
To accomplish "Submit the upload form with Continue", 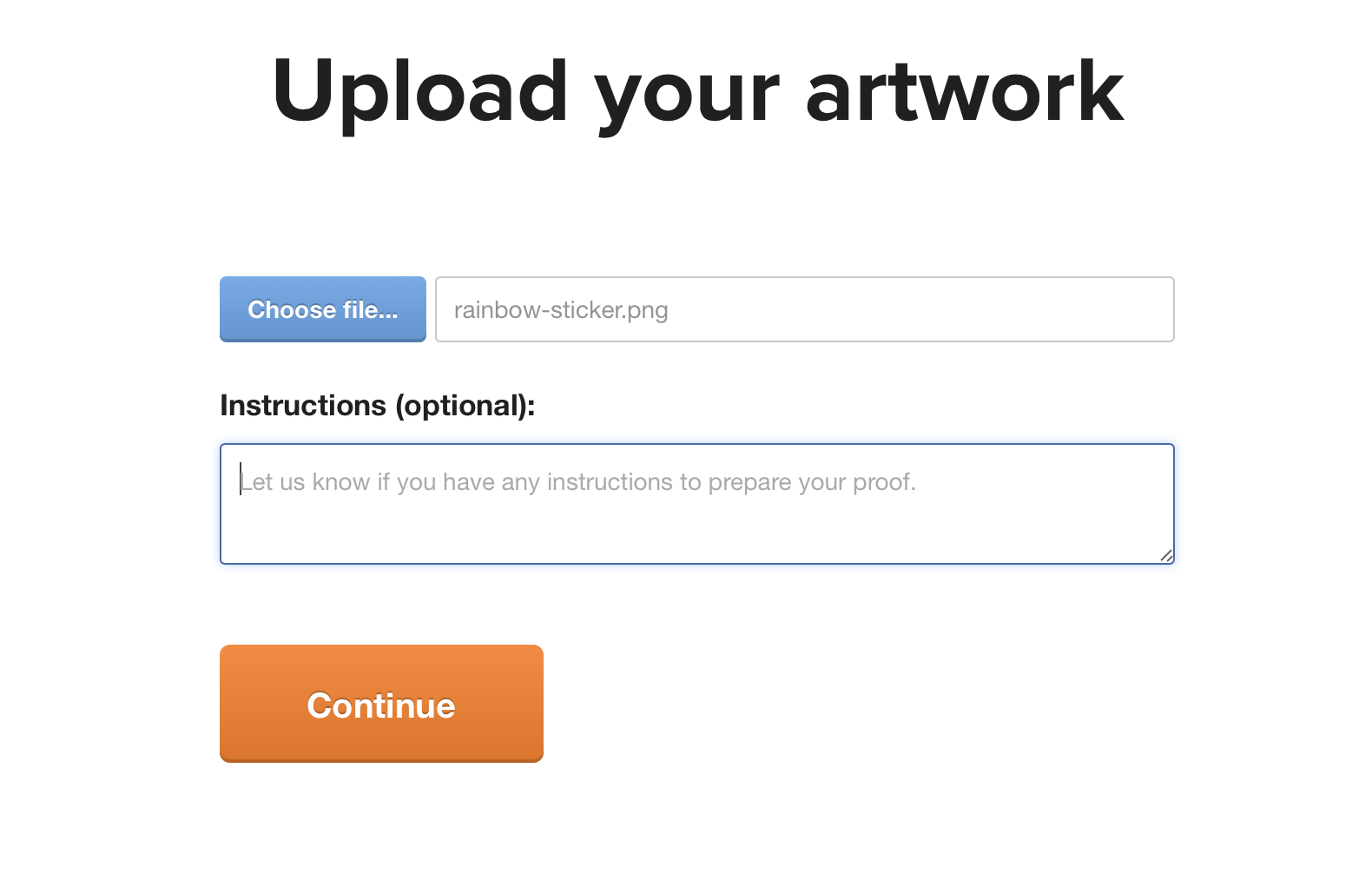I will pyautogui.click(x=381, y=704).
